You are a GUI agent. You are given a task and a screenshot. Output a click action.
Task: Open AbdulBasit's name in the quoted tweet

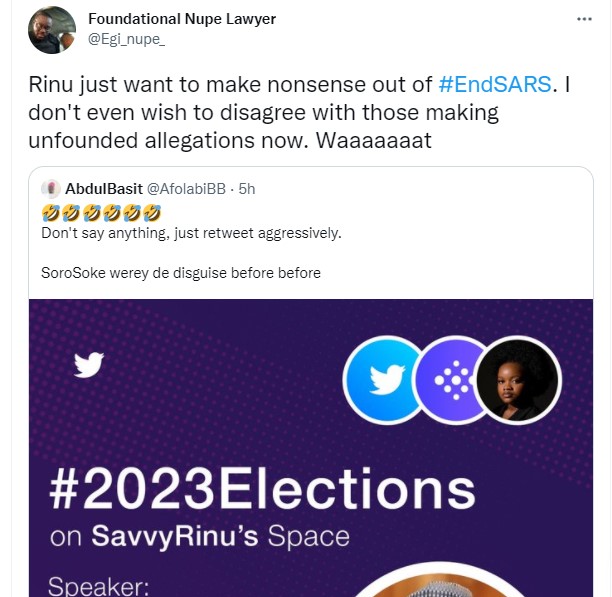[x=103, y=188]
